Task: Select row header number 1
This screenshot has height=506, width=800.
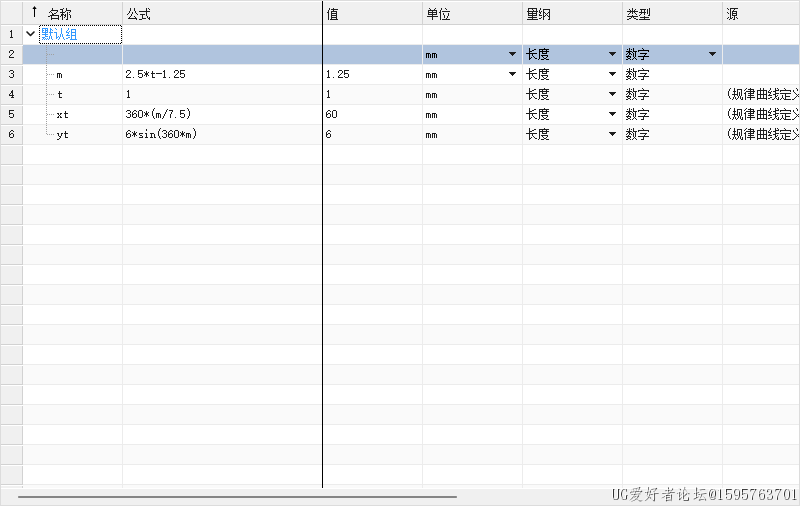Action: point(11,34)
